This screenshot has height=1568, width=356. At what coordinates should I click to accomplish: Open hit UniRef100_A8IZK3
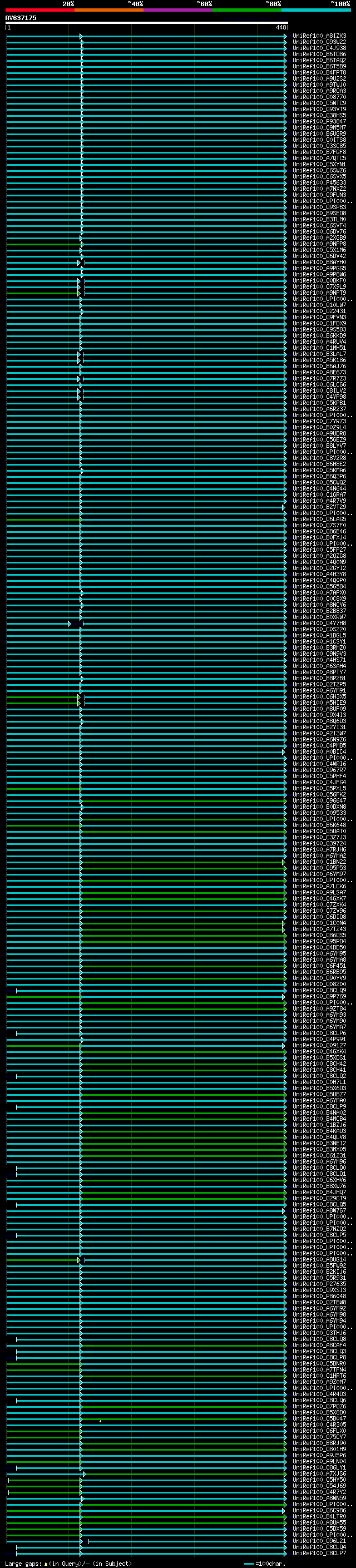319,36
